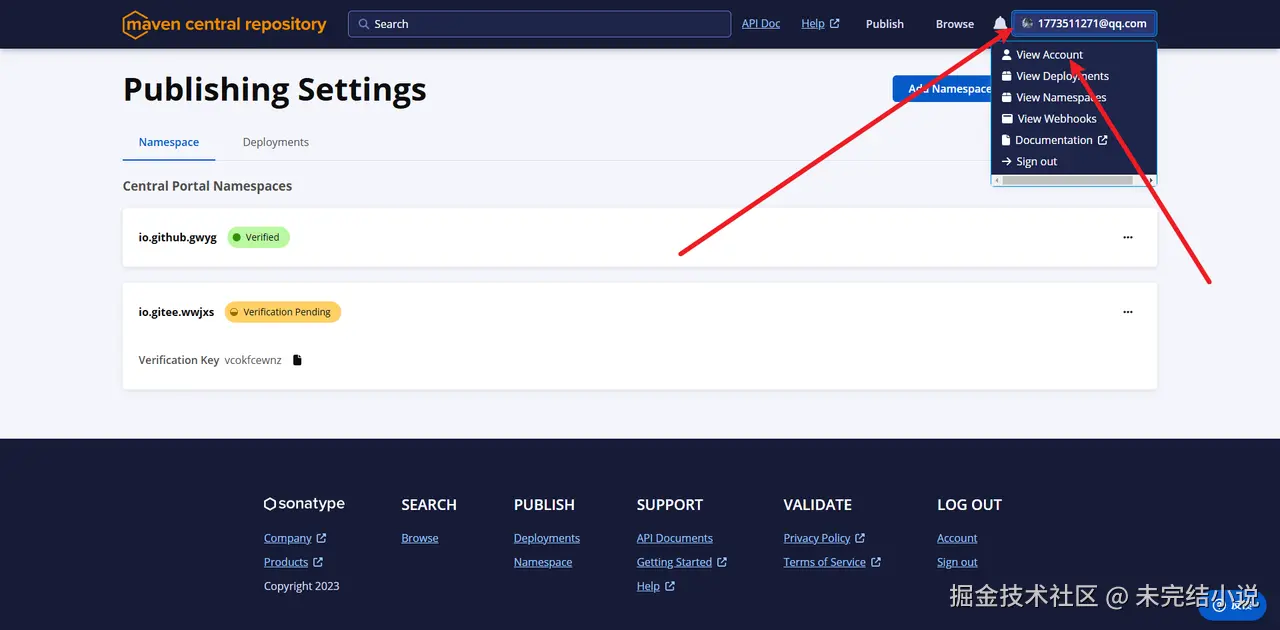Click the Add Namespace button
Image resolution: width=1280 pixels, height=630 pixels.
(x=942, y=88)
